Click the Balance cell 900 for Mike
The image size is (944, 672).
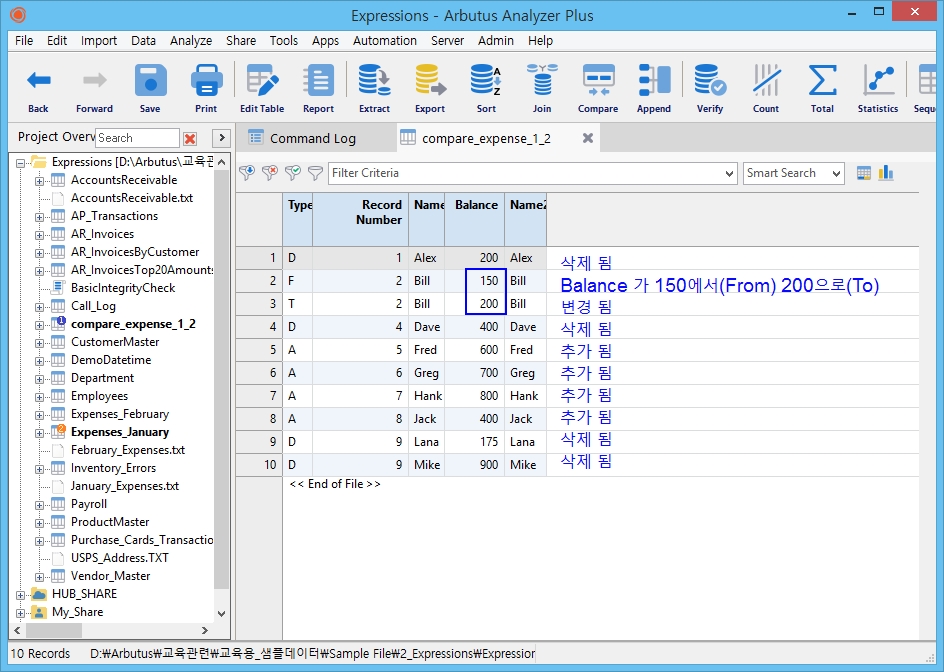(x=475, y=465)
